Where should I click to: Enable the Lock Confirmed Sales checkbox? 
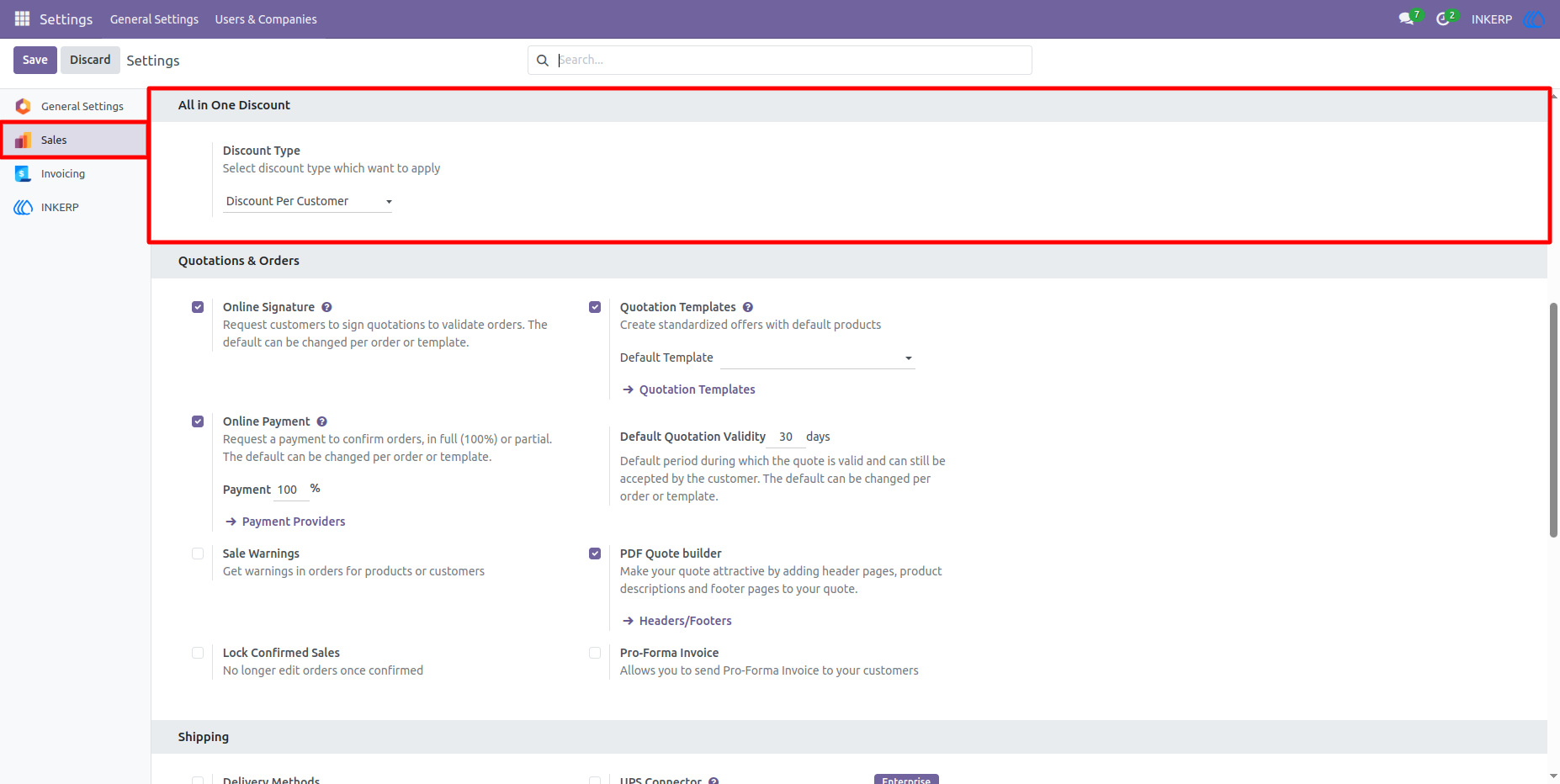pyautogui.click(x=198, y=653)
